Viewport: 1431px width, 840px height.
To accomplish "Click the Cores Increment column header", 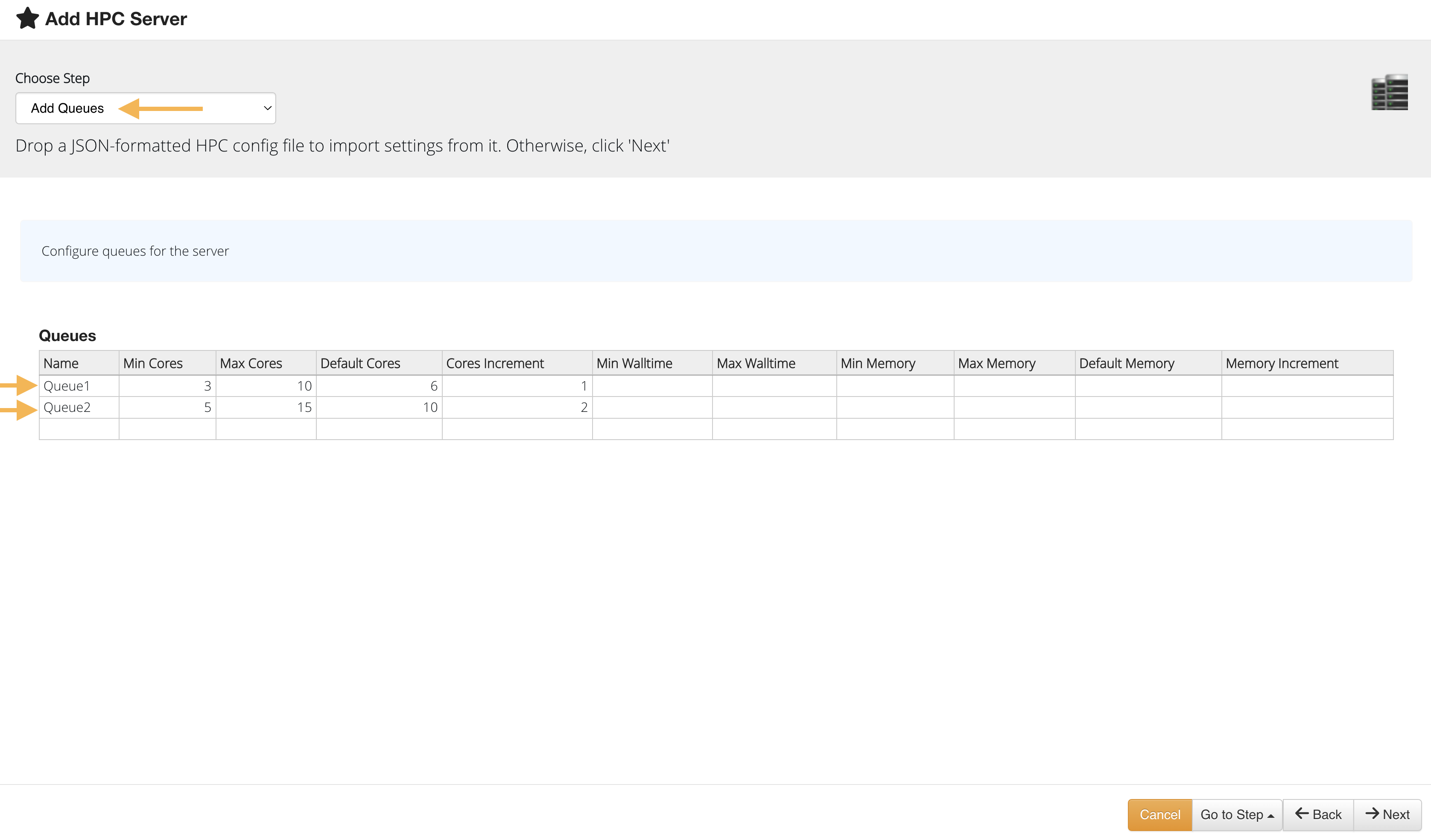I will click(517, 363).
